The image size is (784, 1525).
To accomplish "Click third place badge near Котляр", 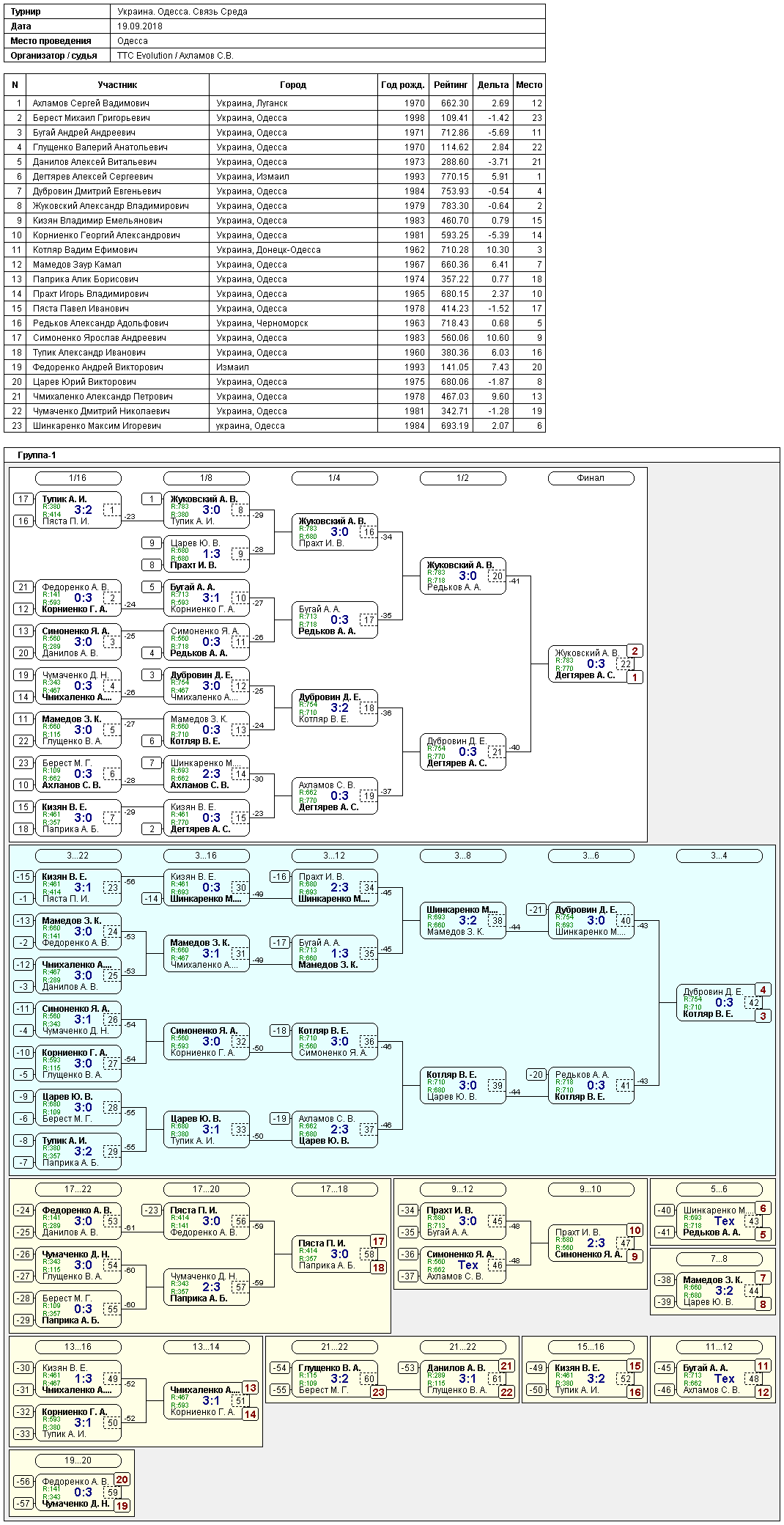I will click(763, 1016).
